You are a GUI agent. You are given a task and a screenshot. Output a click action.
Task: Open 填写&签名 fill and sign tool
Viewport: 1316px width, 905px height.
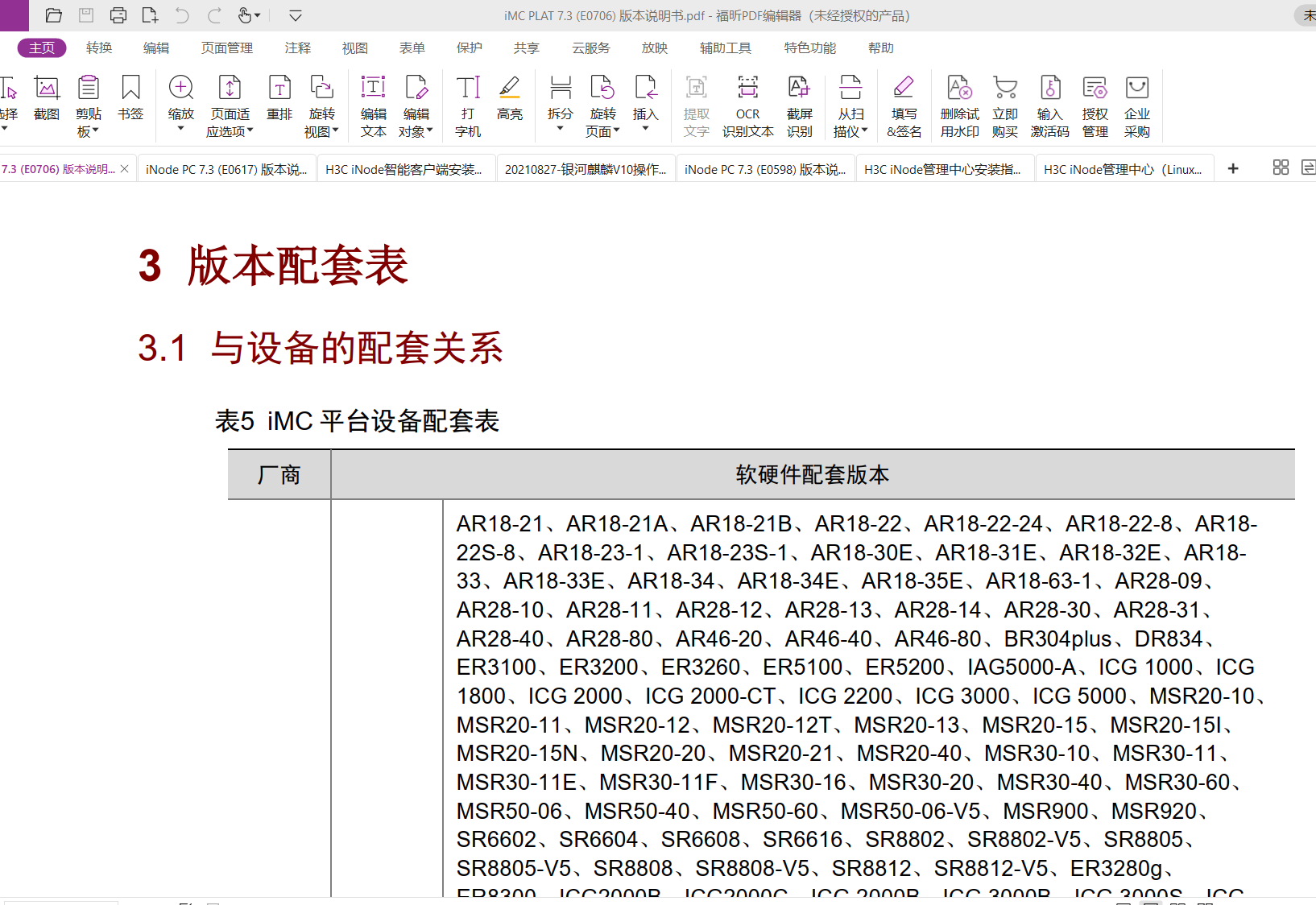coord(904,106)
